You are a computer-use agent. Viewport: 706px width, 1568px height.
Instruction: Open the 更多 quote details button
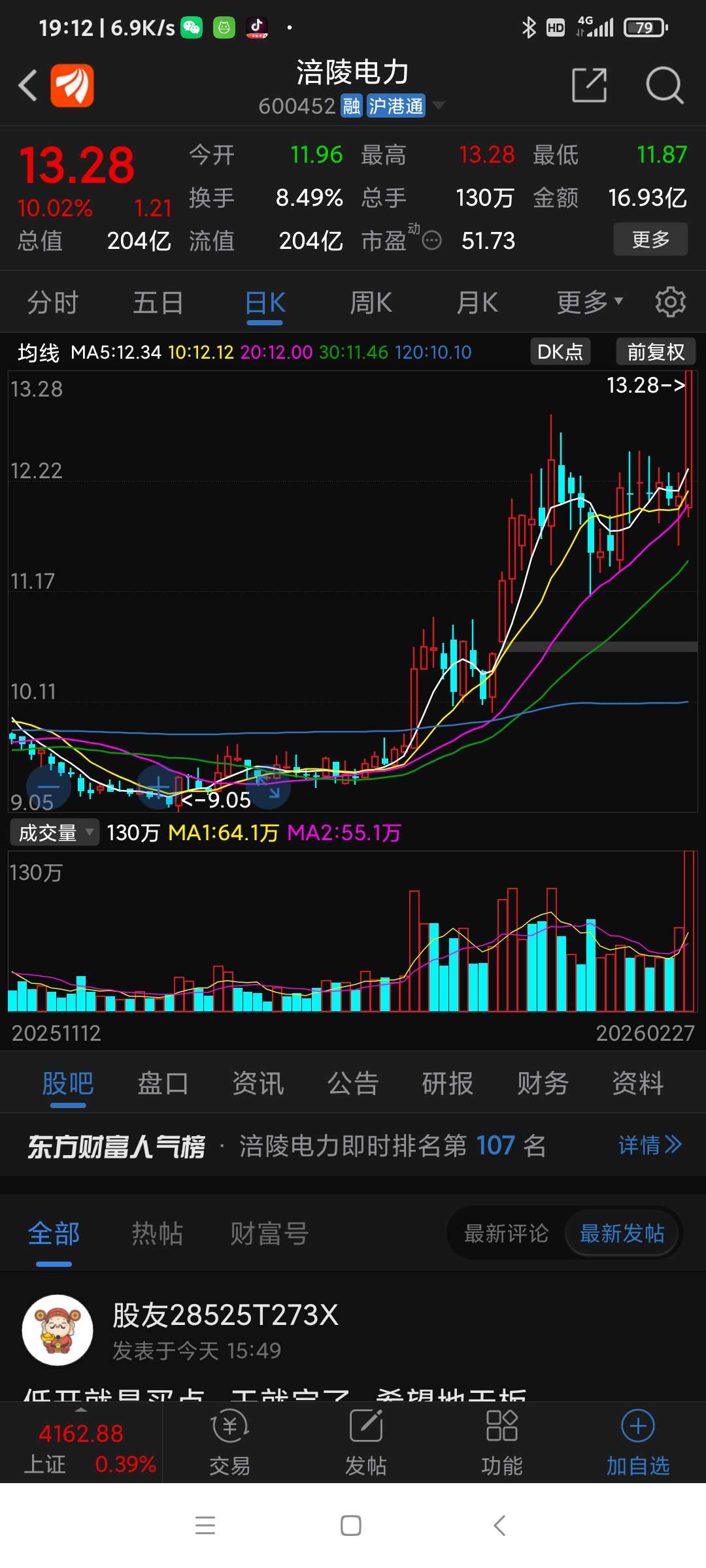650,239
